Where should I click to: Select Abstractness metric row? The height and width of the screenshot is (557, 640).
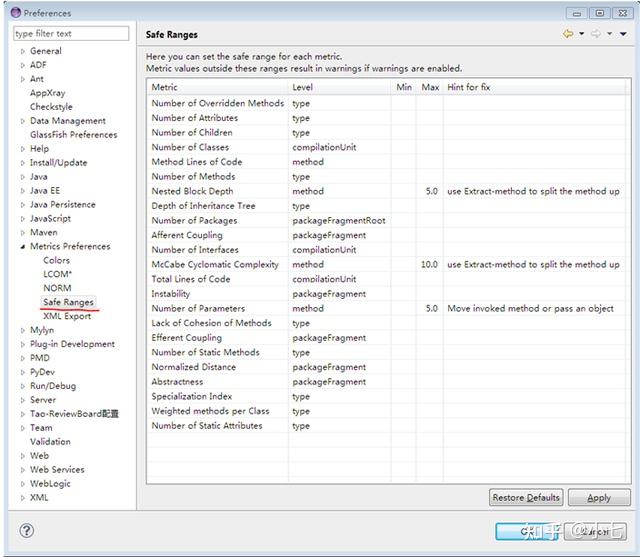(x=386, y=382)
